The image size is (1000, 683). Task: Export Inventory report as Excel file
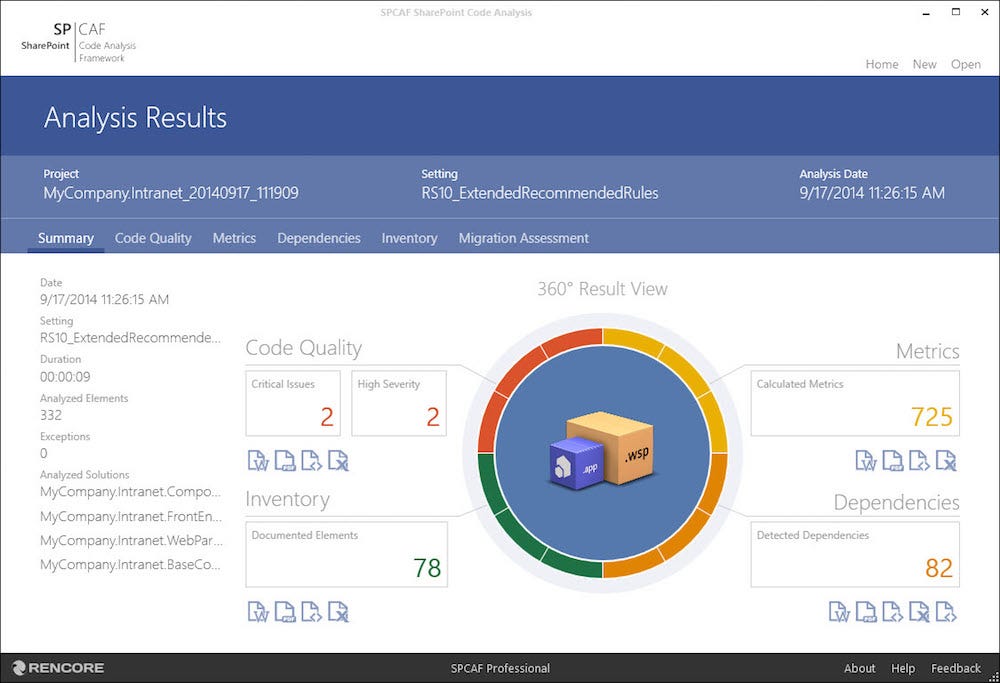(x=338, y=611)
